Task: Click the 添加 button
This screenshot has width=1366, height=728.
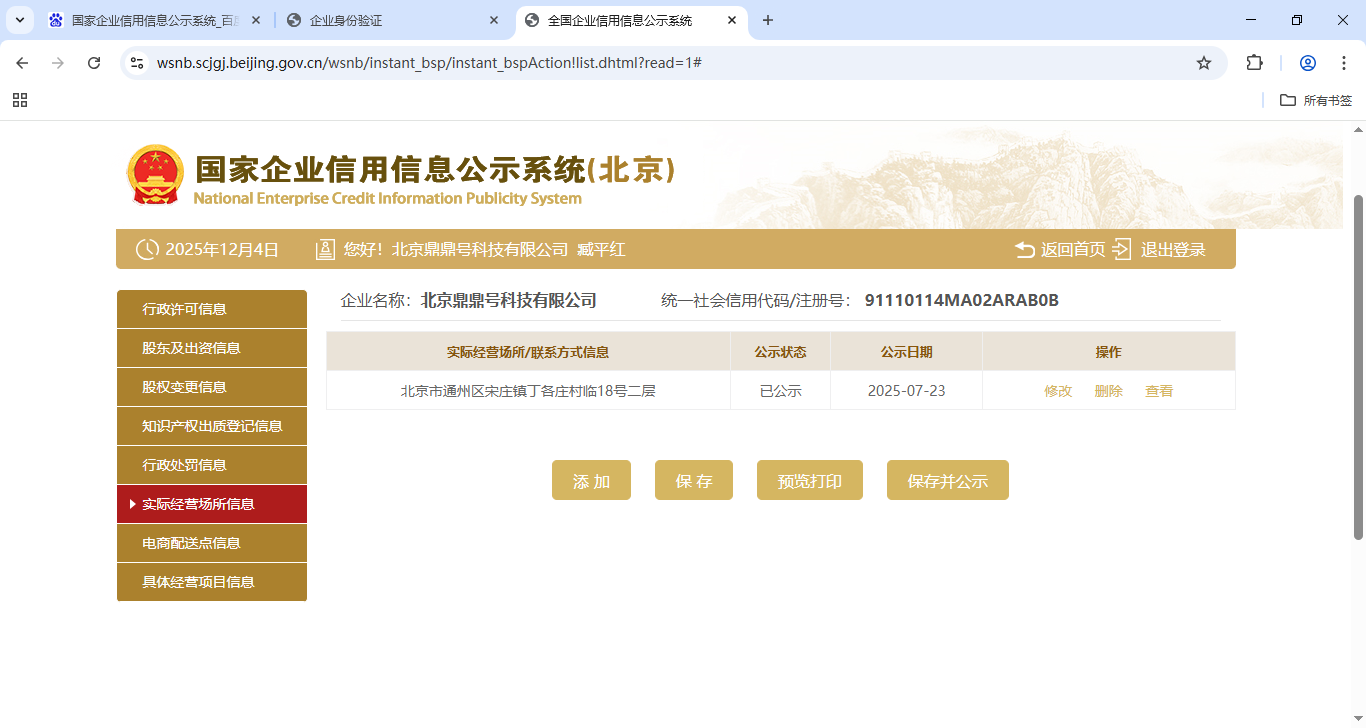Action: coord(591,481)
